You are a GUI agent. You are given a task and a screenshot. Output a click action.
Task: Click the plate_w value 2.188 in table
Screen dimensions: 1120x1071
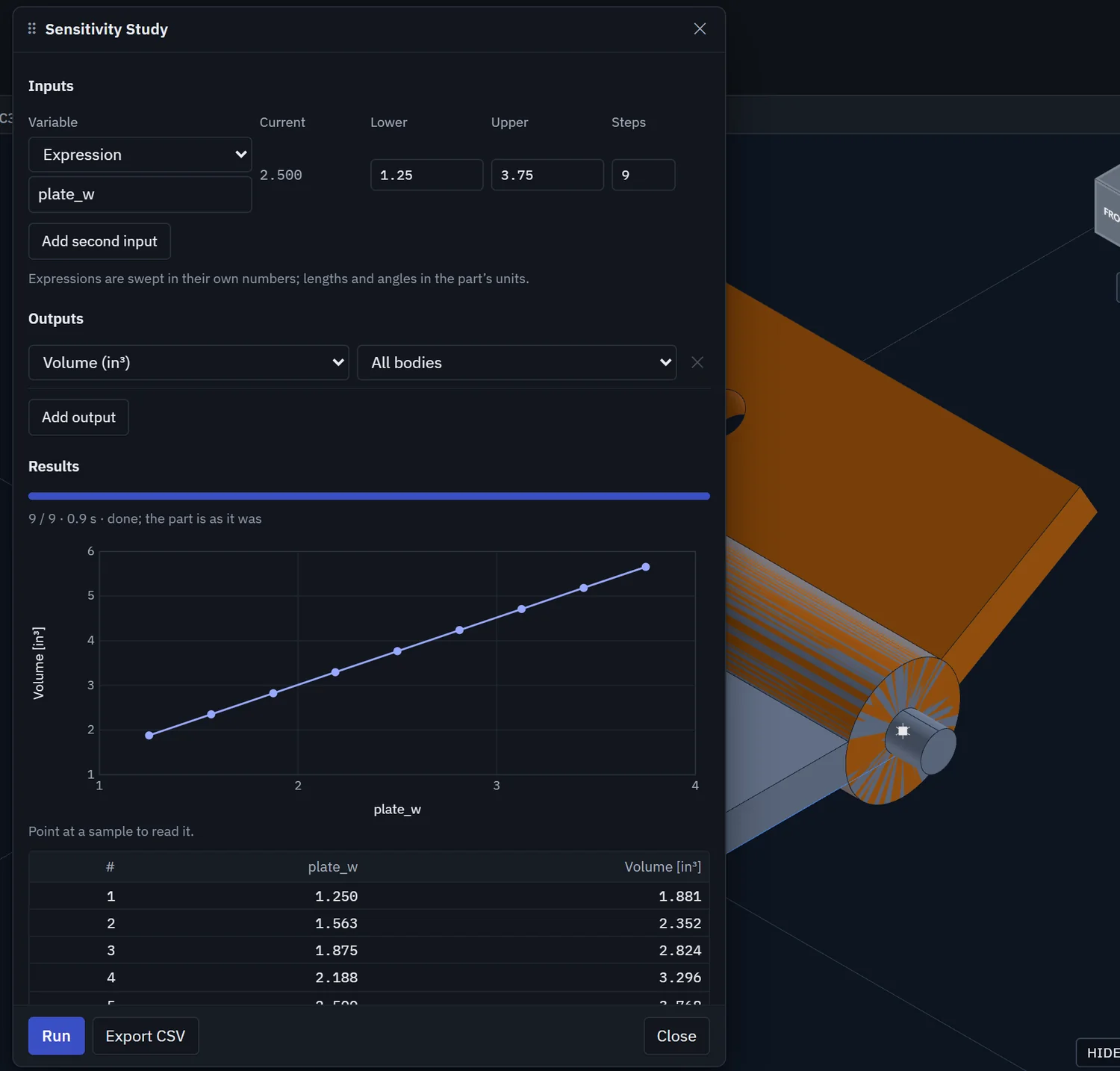pos(337,978)
